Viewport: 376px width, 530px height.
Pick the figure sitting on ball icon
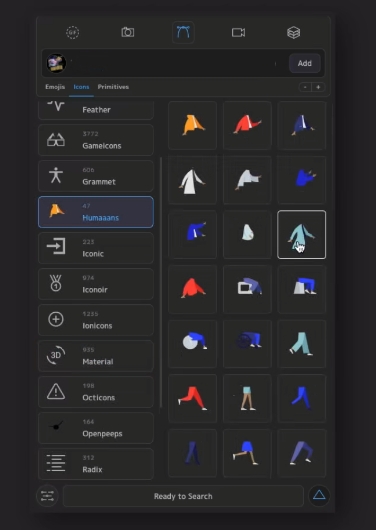point(192,344)
